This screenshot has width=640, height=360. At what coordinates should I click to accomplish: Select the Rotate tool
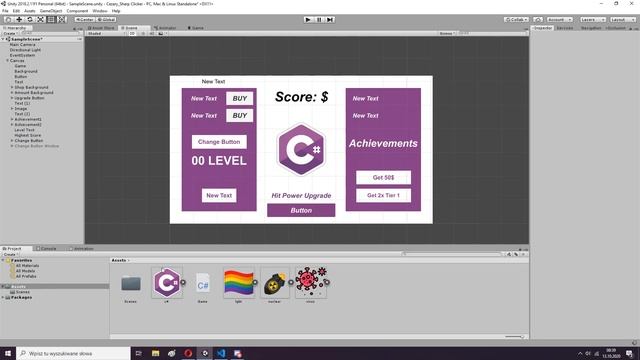pyautogui.click(x=29, y=20)
